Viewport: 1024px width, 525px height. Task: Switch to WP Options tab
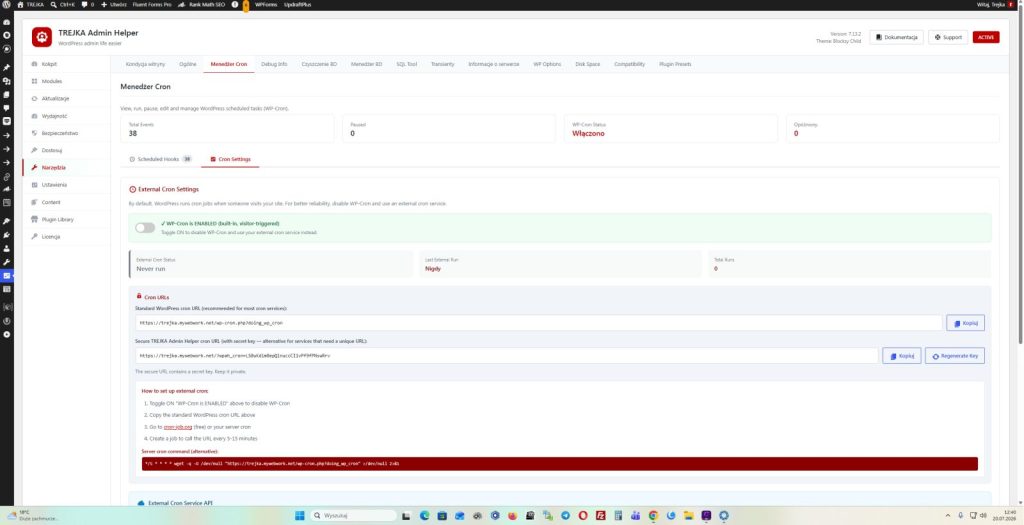click(547, 64)
